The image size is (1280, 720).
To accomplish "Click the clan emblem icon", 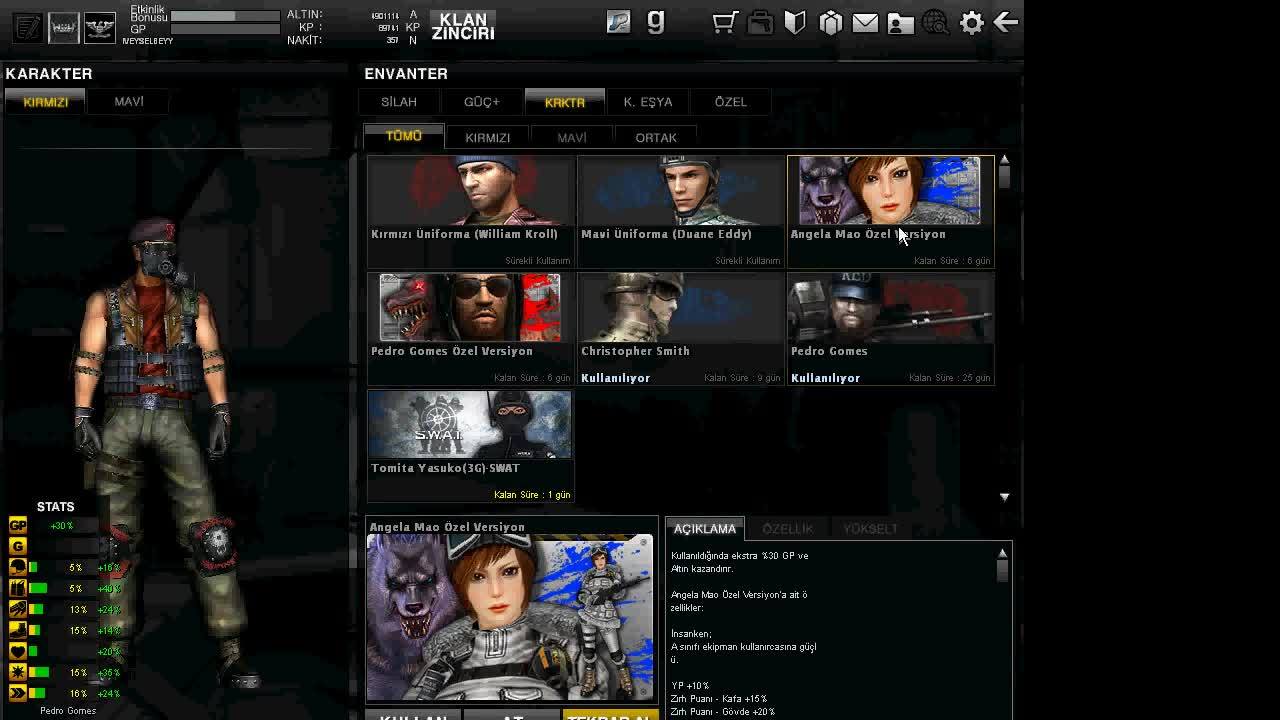I will (x=63, y=27).
